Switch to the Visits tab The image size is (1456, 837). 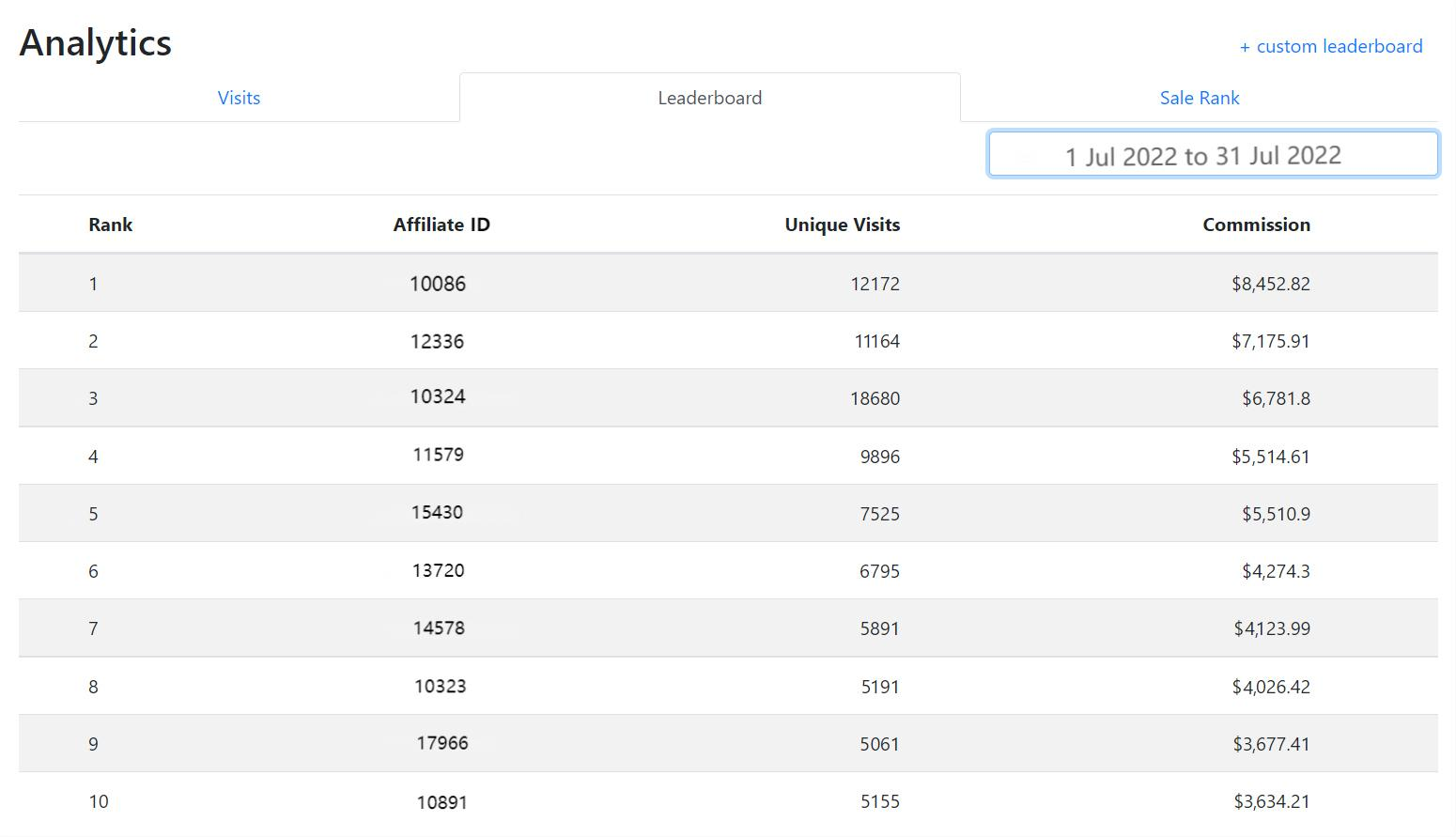[x=239, y=98]
